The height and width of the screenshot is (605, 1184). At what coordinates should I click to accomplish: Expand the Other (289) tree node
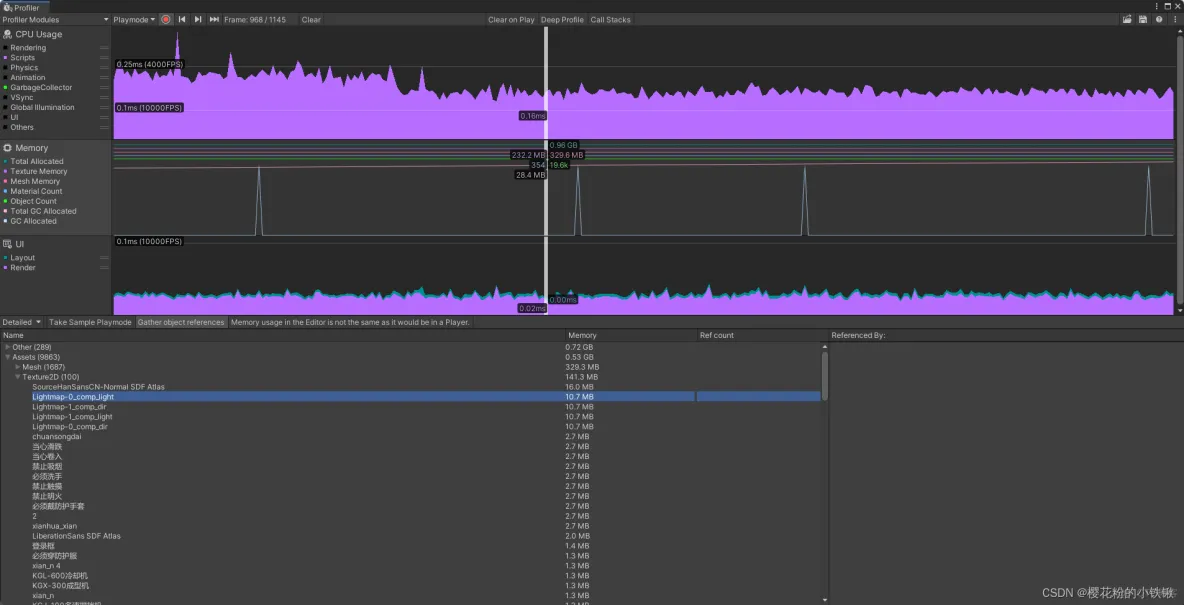tap(8, 347)
